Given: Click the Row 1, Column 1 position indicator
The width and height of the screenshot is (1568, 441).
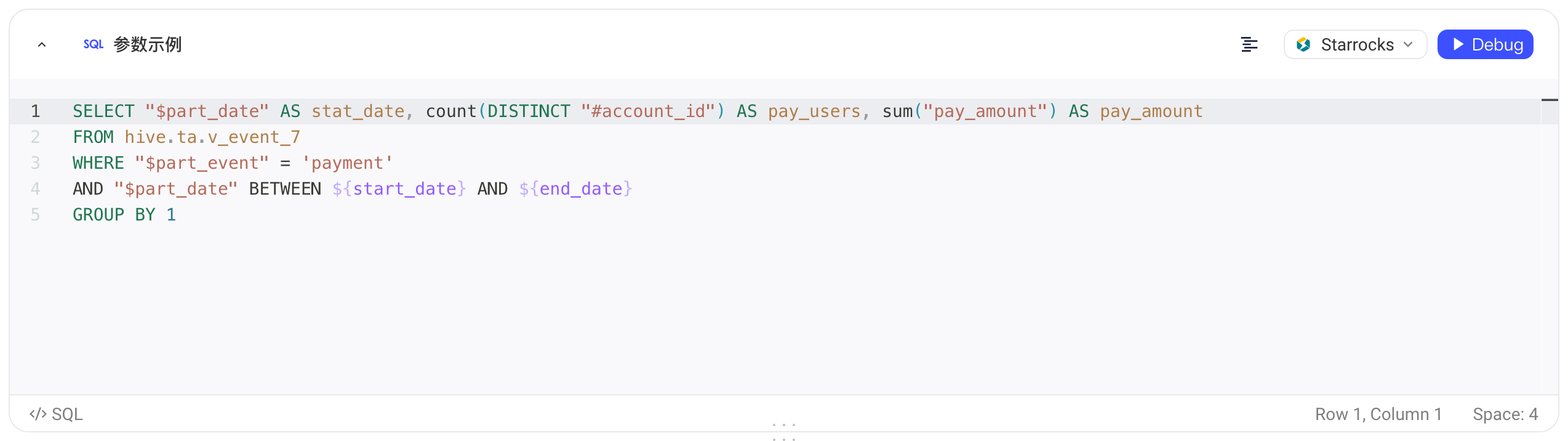Looking at the screenshot, I should (x=1378, y=414).
